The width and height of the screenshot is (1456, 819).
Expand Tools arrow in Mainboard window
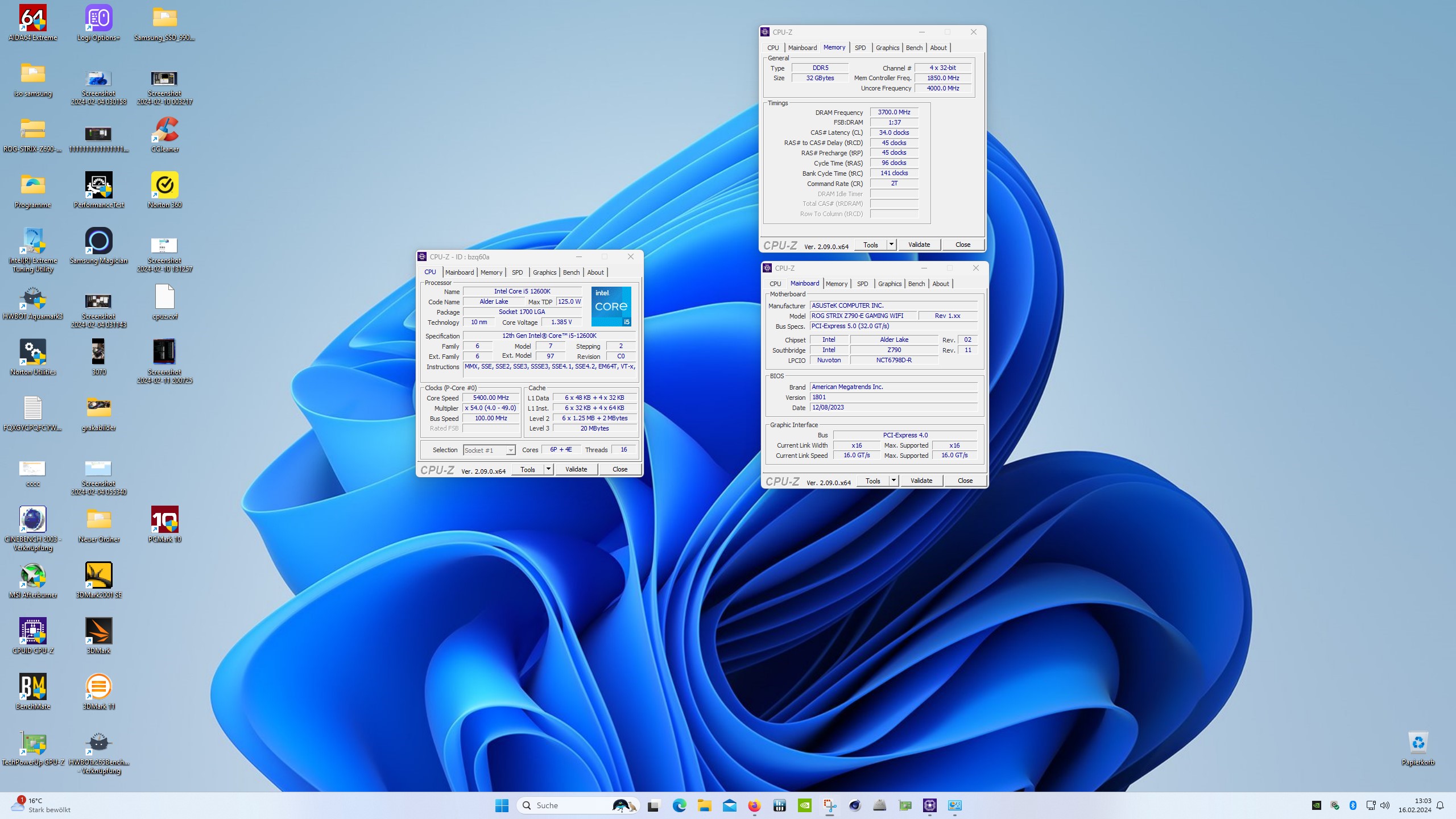894,481
